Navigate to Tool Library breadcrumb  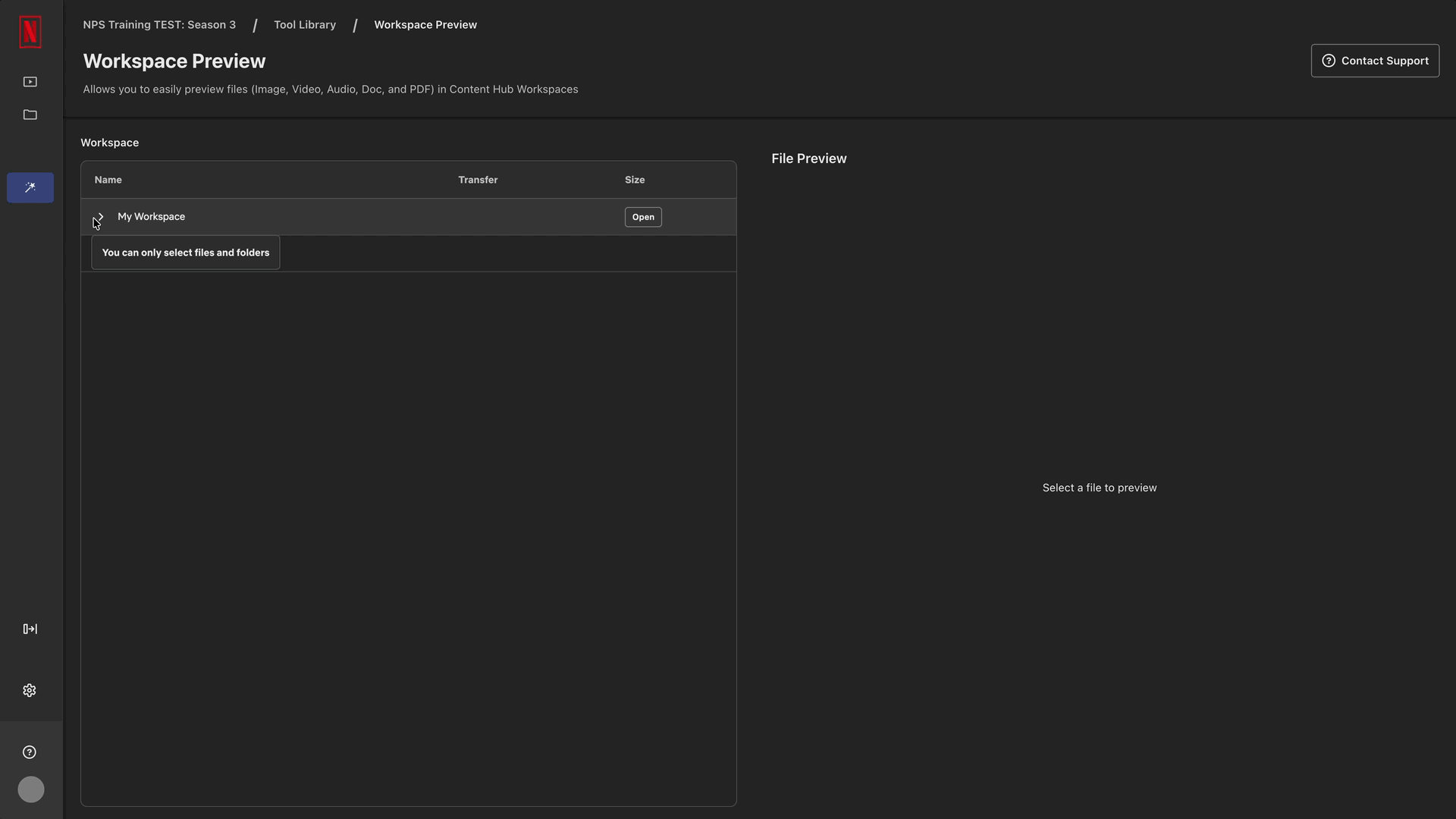point(305,25)
